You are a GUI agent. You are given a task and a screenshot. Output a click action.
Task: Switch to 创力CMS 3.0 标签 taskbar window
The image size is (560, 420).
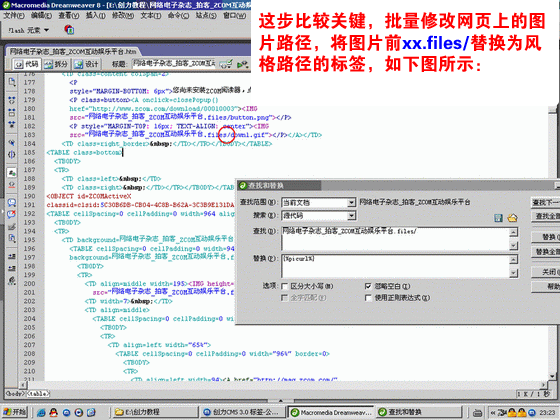pyautogui.click(x=243, y=412)
